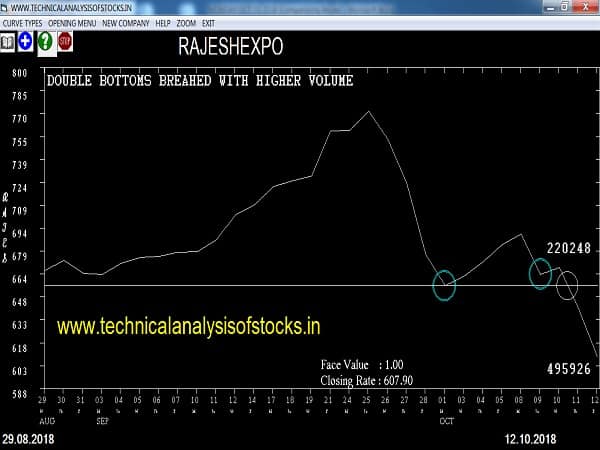The width and height of the screenshot is (600, 450).
Task: Open the CURVE TYPES menu
Action: point(21,22)
